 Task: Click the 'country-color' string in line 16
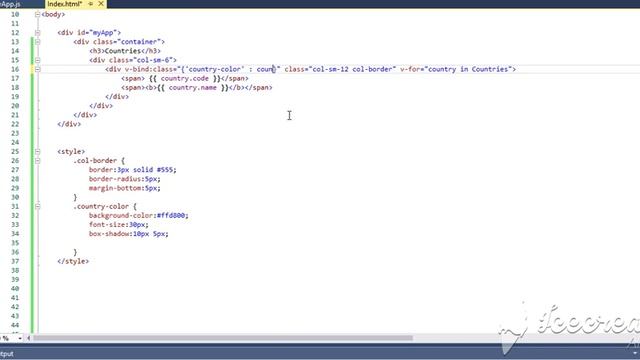(x=215, y=69)
